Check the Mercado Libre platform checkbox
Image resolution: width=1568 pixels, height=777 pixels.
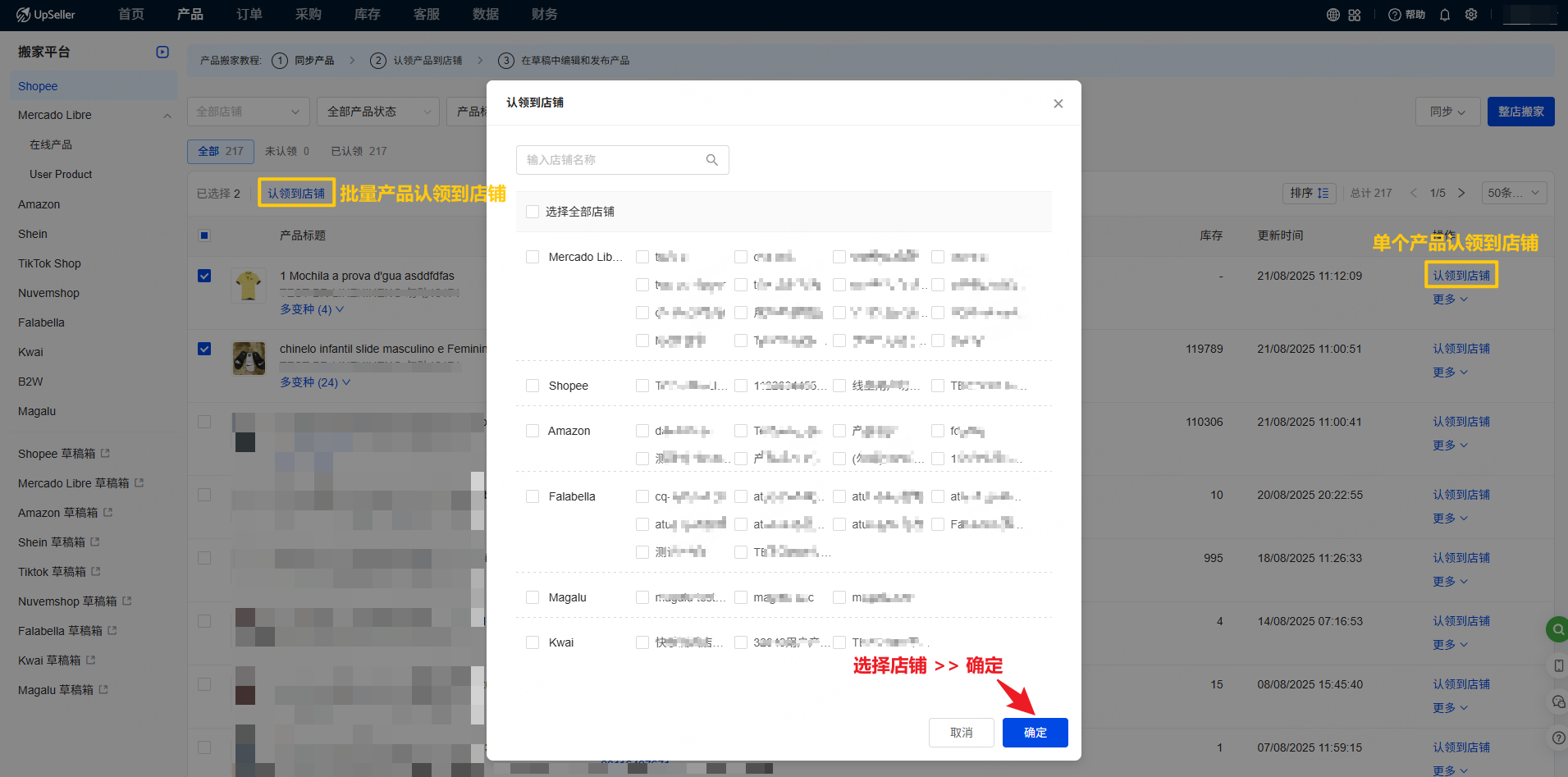click(x=533, y=257)
